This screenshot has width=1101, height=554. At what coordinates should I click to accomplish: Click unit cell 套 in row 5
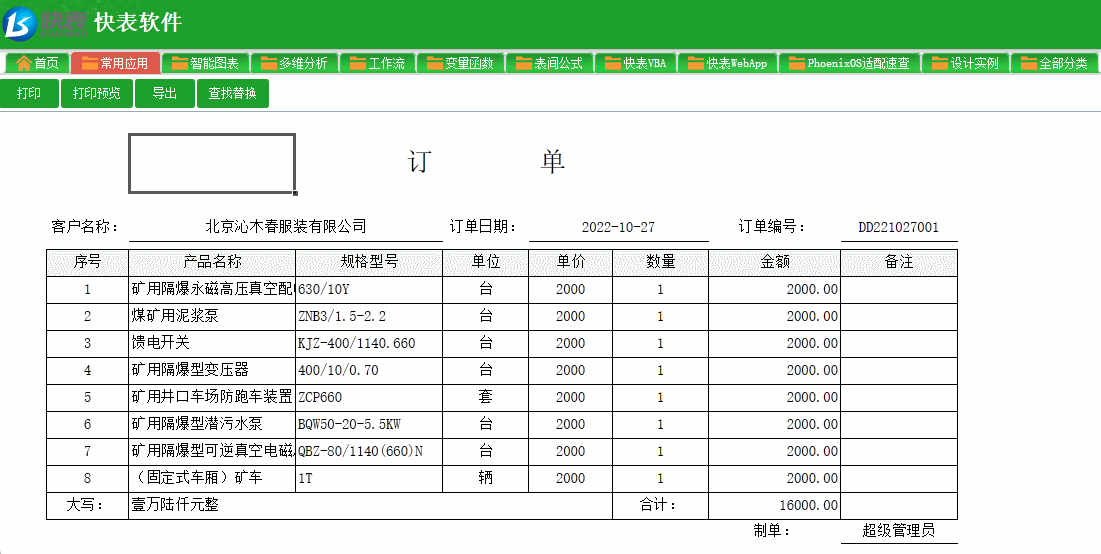coord(486,397)
